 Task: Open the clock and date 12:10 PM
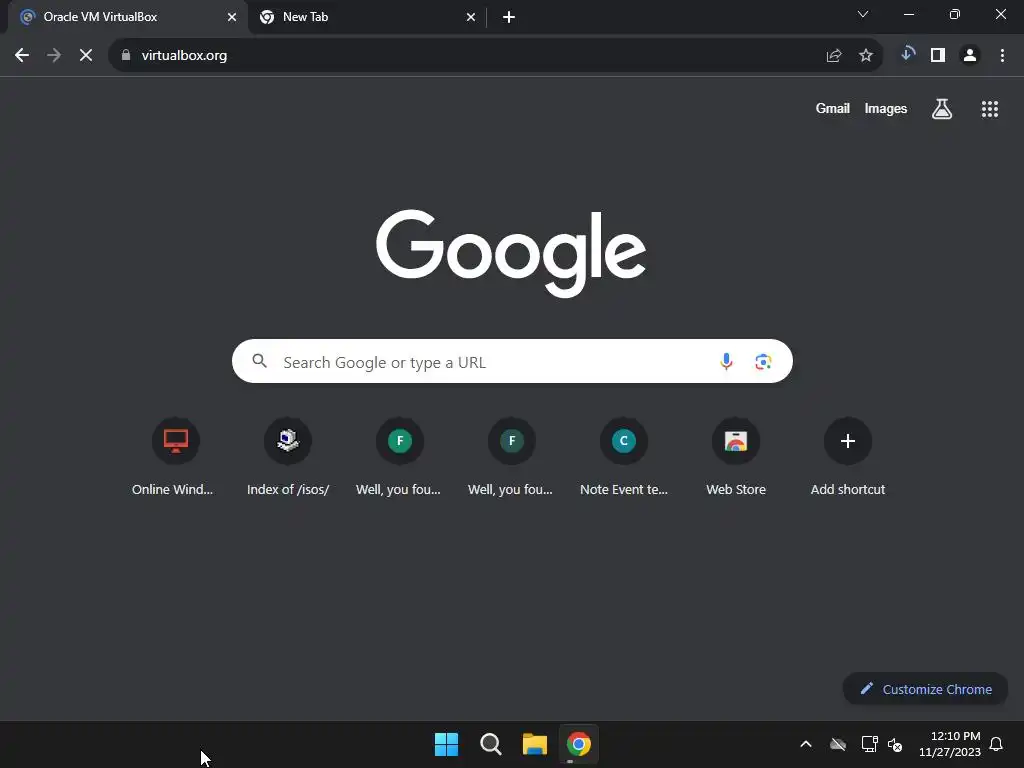pyautogui.click(x=949, y=744)
